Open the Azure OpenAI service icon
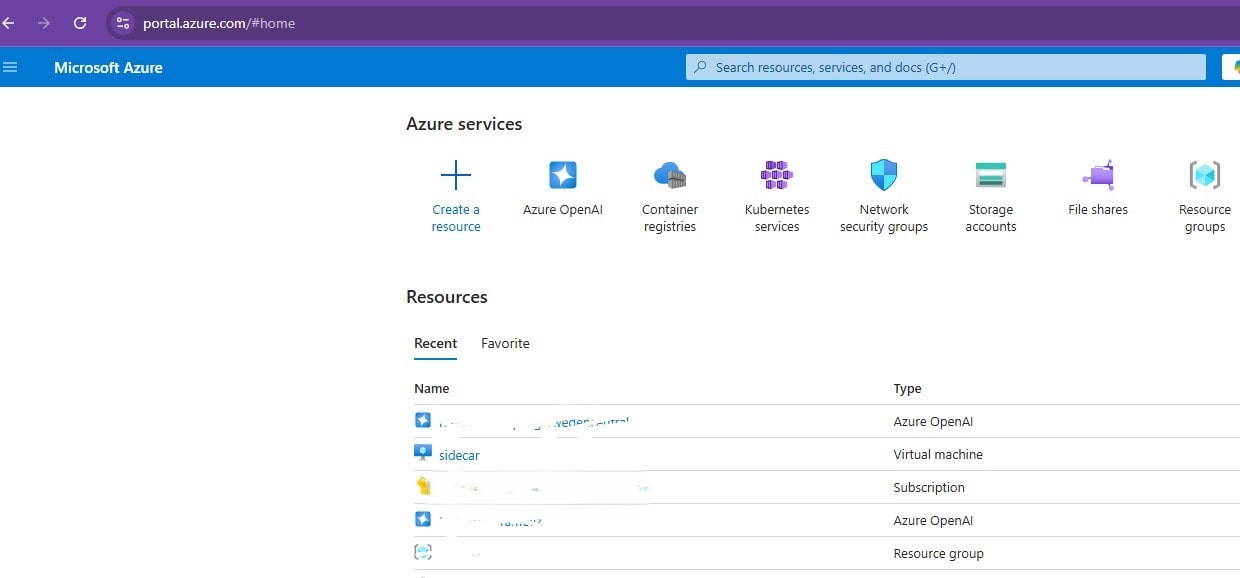The image size is (1240, 578). pos(563,175)
